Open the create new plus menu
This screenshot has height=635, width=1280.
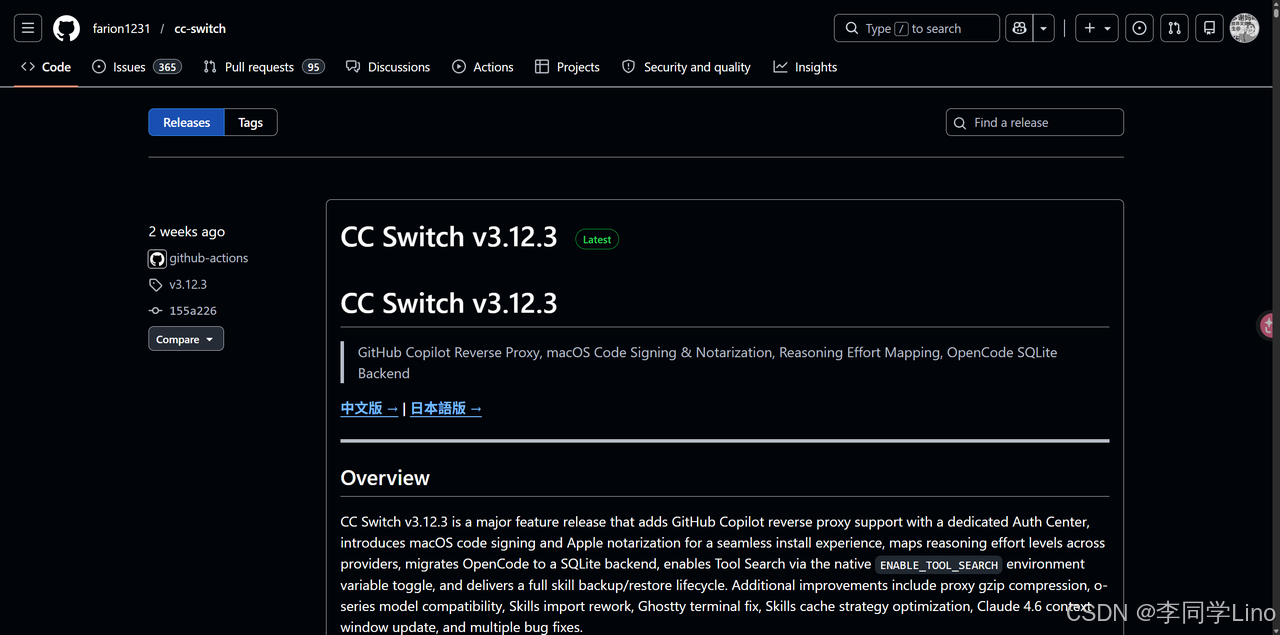point(1097,28)
